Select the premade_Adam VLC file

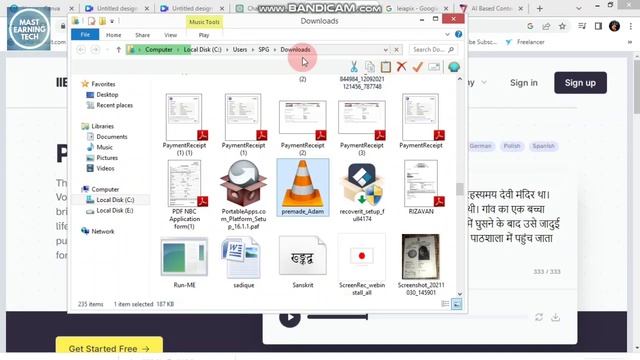pyautogui.click(x=302, y=187)
